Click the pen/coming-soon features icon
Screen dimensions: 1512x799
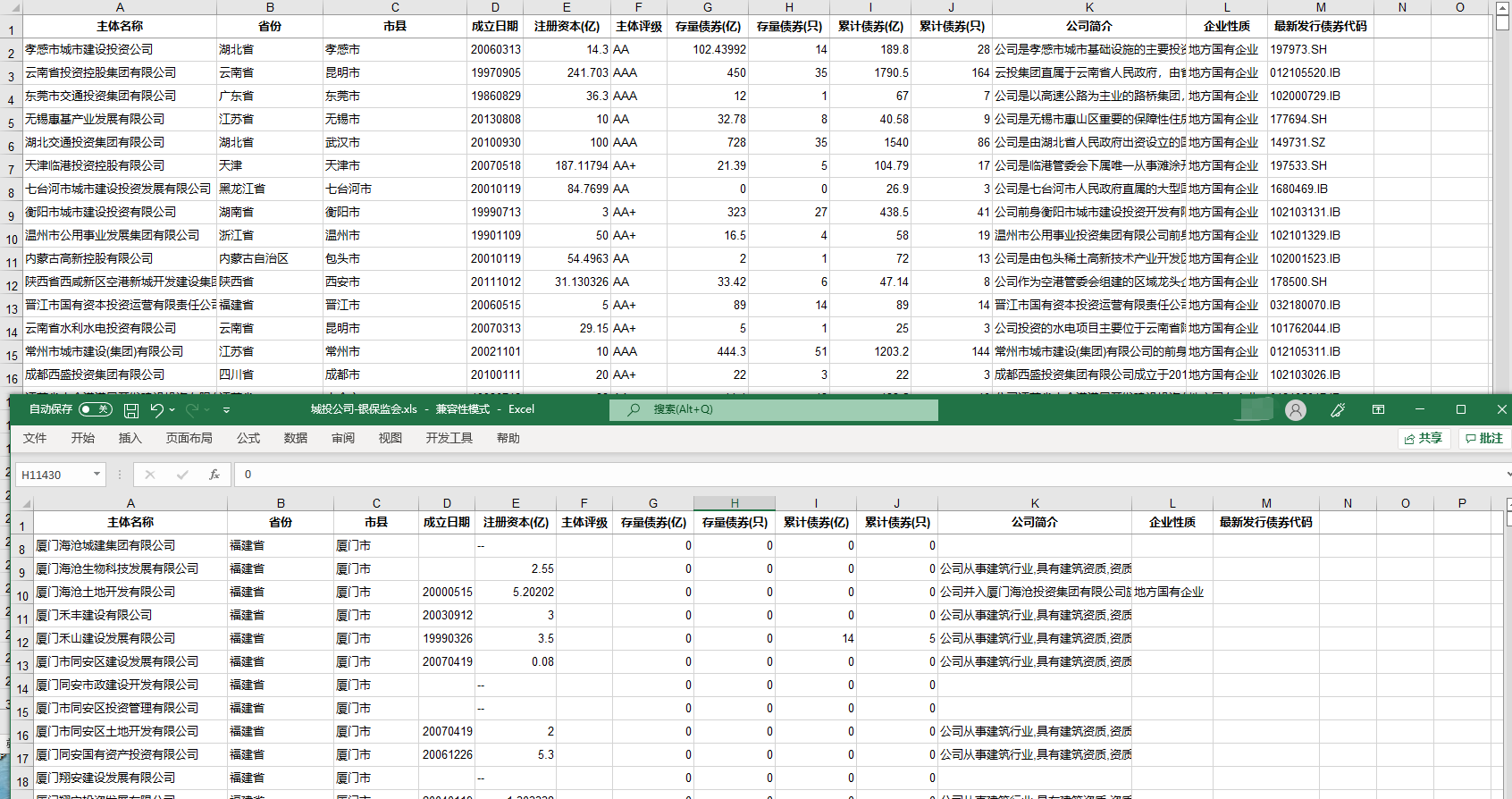(1338, 409)
